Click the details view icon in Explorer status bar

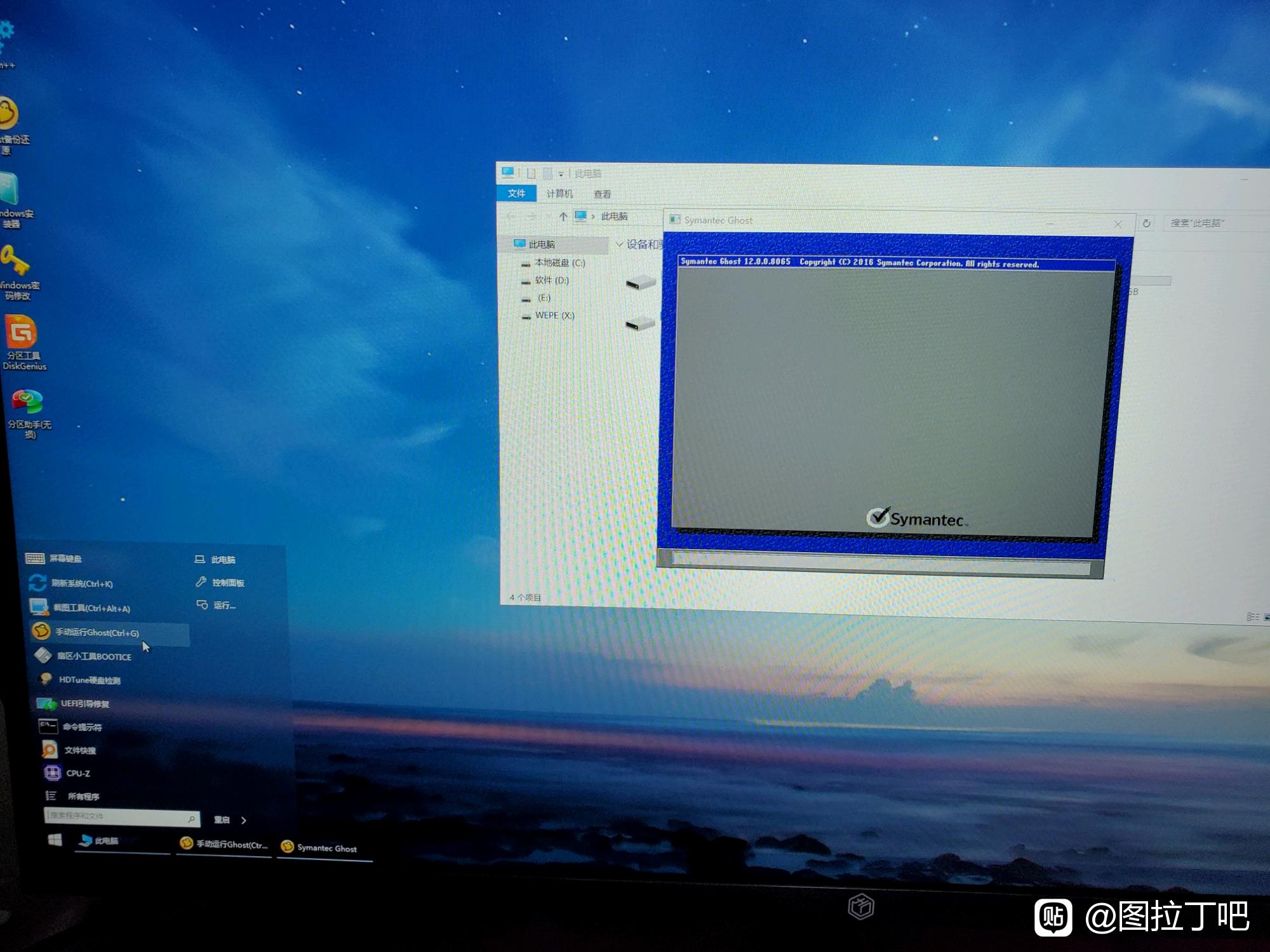click(1252, 617)
